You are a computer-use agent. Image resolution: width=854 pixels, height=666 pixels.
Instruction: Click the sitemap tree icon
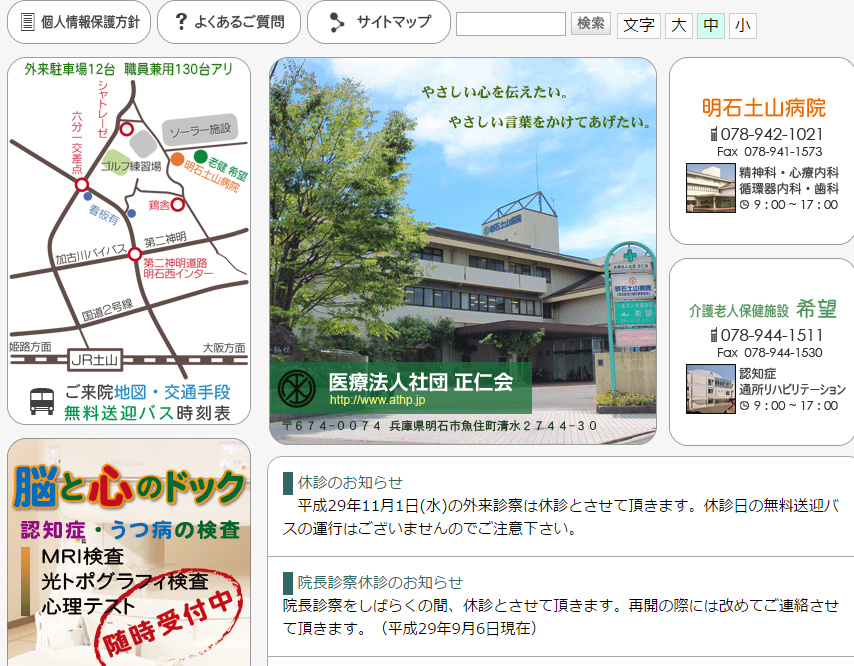point(337,22)
